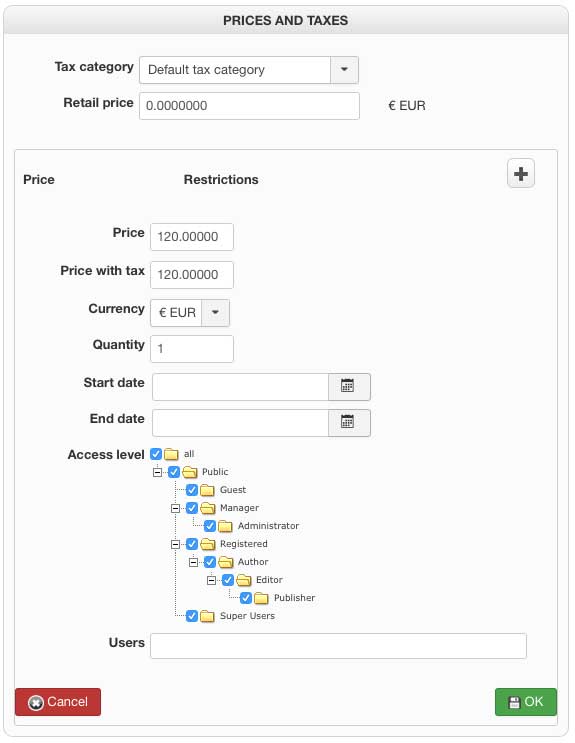Click the Super Users folder icon
Viewport: 575px width, 743px height.
coord(207,616)
